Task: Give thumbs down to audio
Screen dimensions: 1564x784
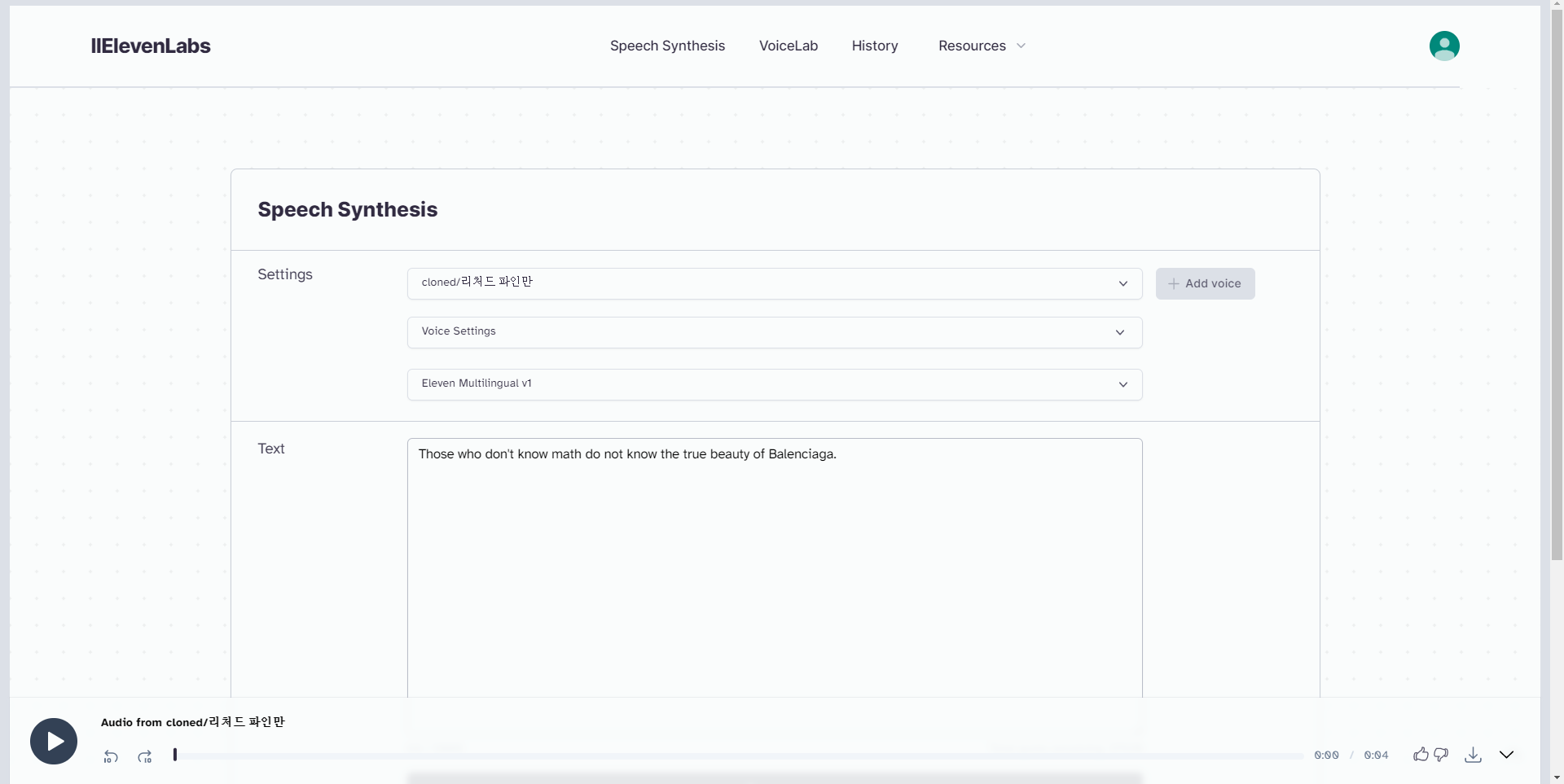Action: 1441,755
